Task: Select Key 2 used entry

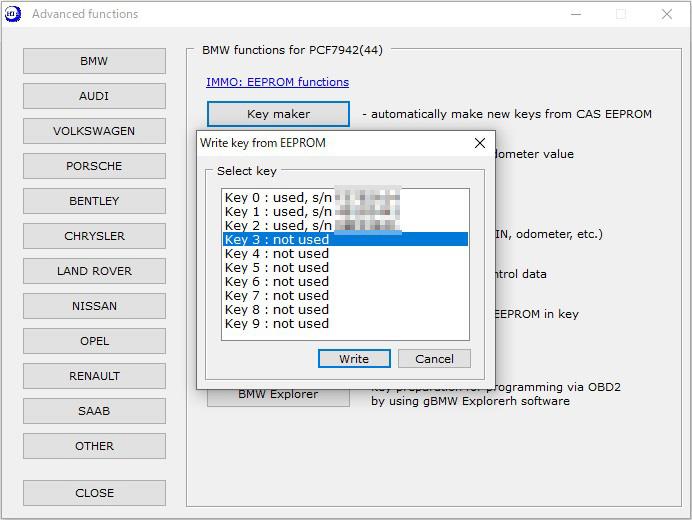Action: tap(345, 226)
